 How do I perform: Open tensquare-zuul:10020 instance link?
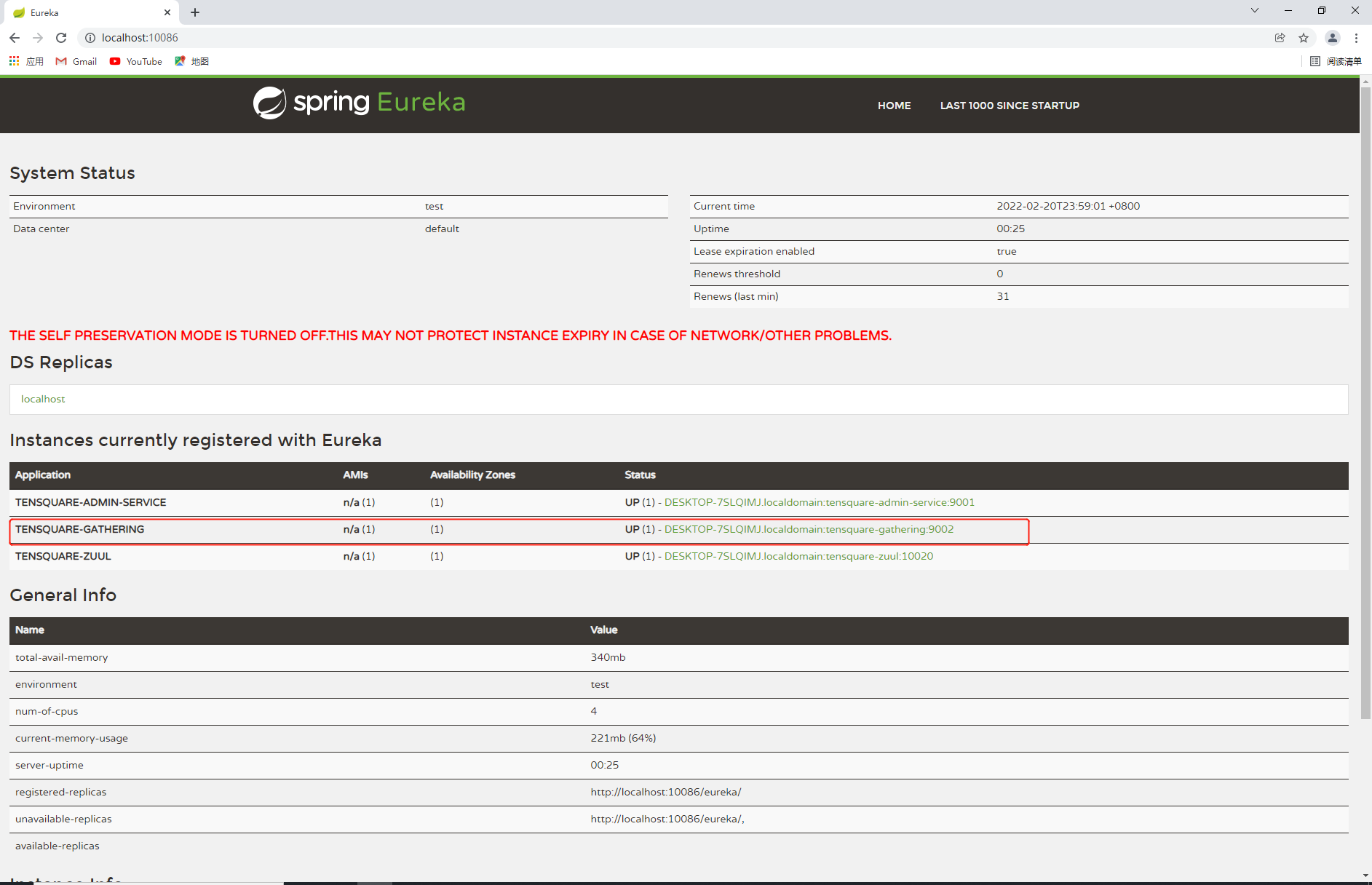[798, 556]
